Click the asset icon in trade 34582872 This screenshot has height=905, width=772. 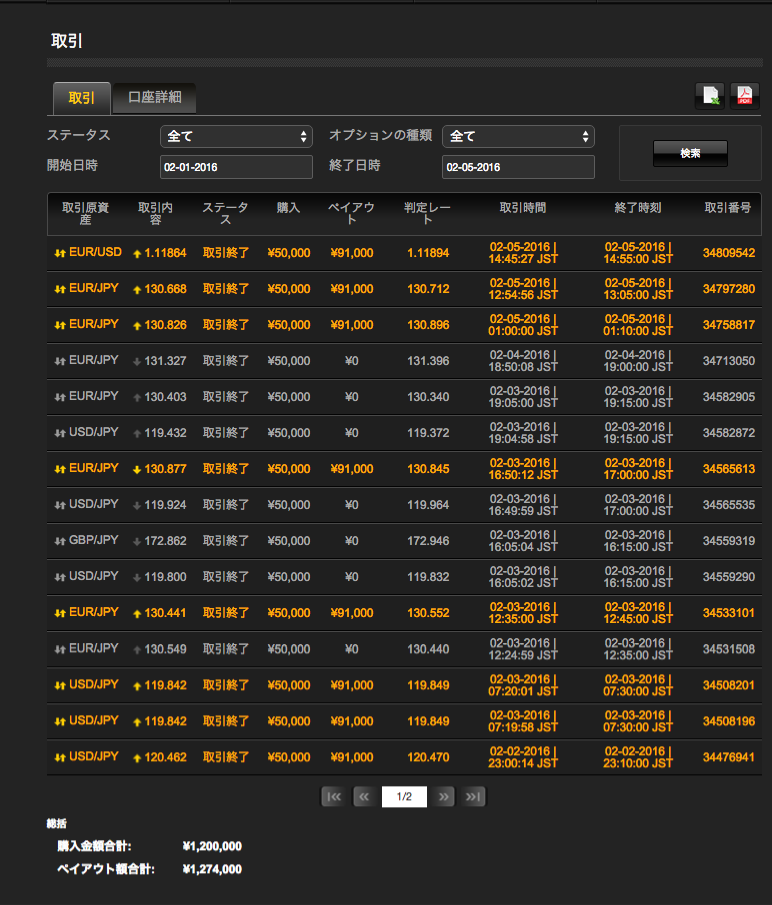click(x=59, y=433)
